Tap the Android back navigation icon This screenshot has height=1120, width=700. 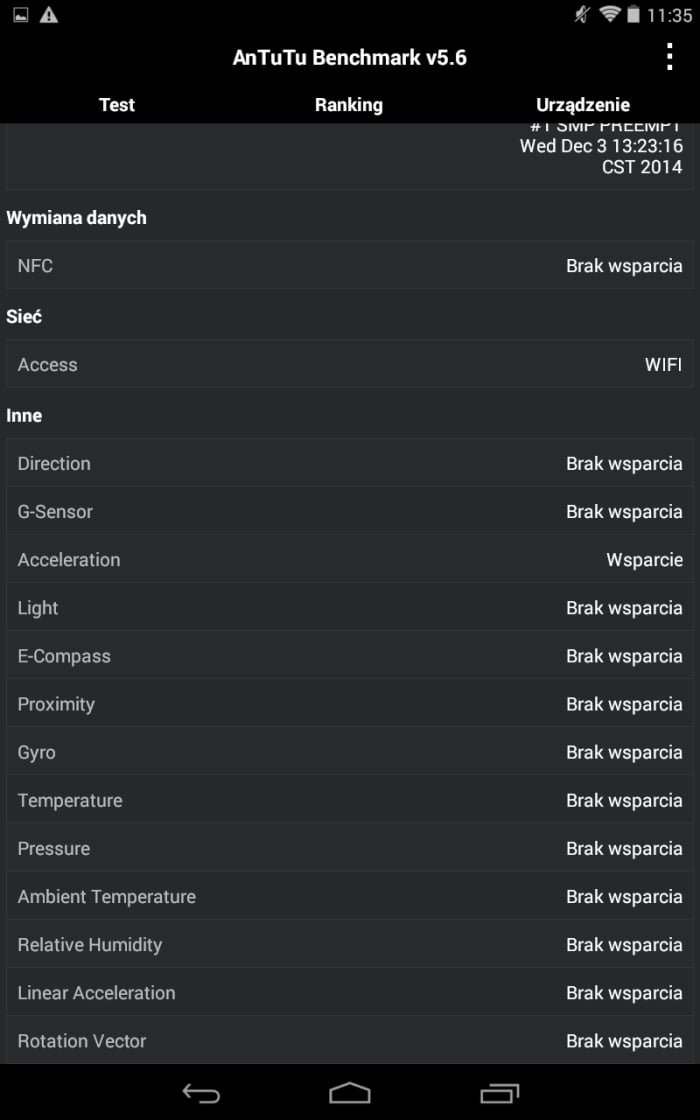[x=201, y=1093]
